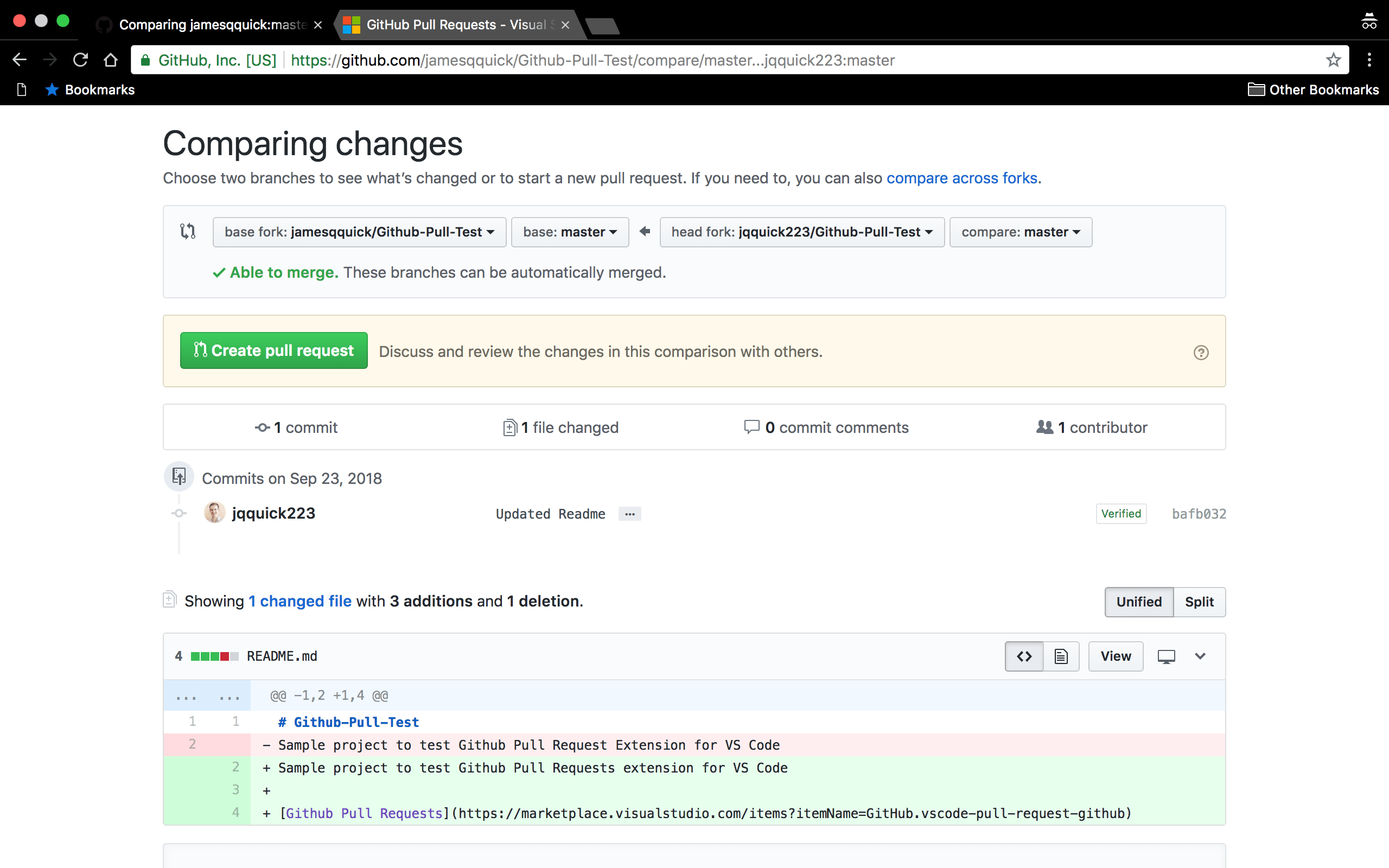The width and height of the screenshot is (1389, 868).
Task: Click 1 changed file link
Action: click(x=300, y=601)
